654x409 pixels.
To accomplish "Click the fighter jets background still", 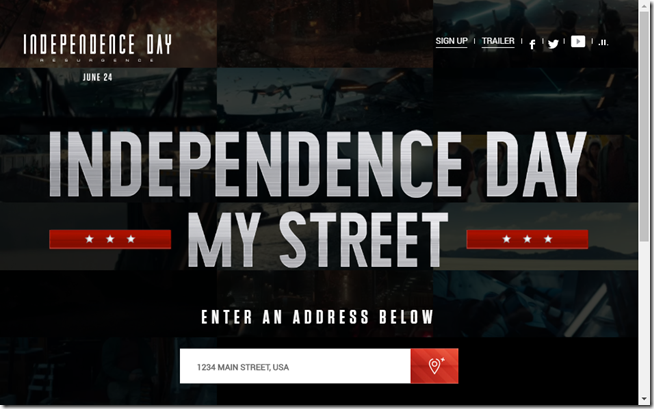I will pyautogui.click(x=324, y=101).
